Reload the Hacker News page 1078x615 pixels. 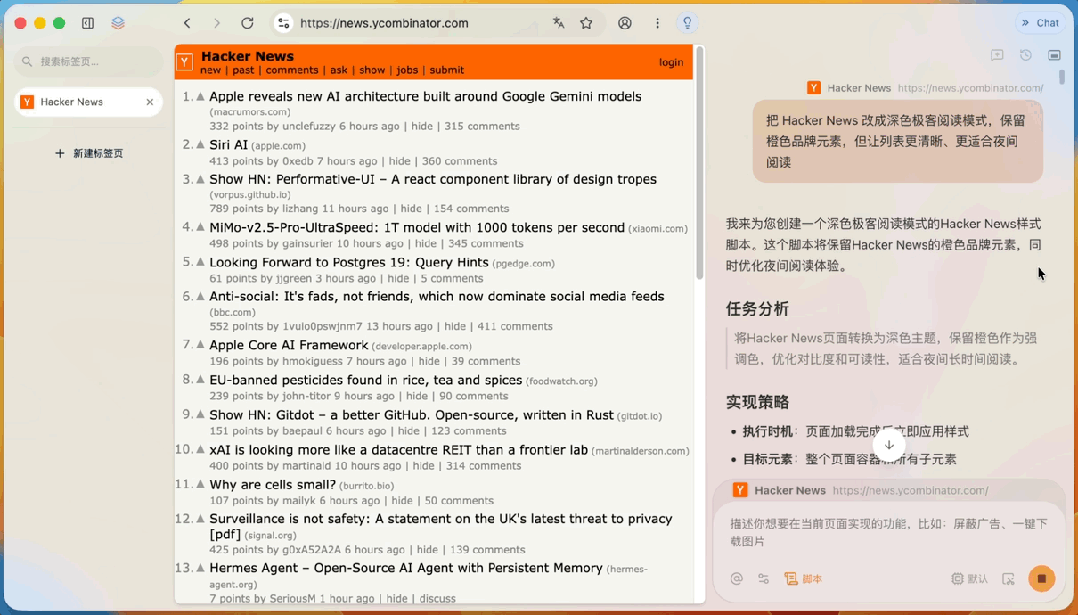(x=247, y=23)
